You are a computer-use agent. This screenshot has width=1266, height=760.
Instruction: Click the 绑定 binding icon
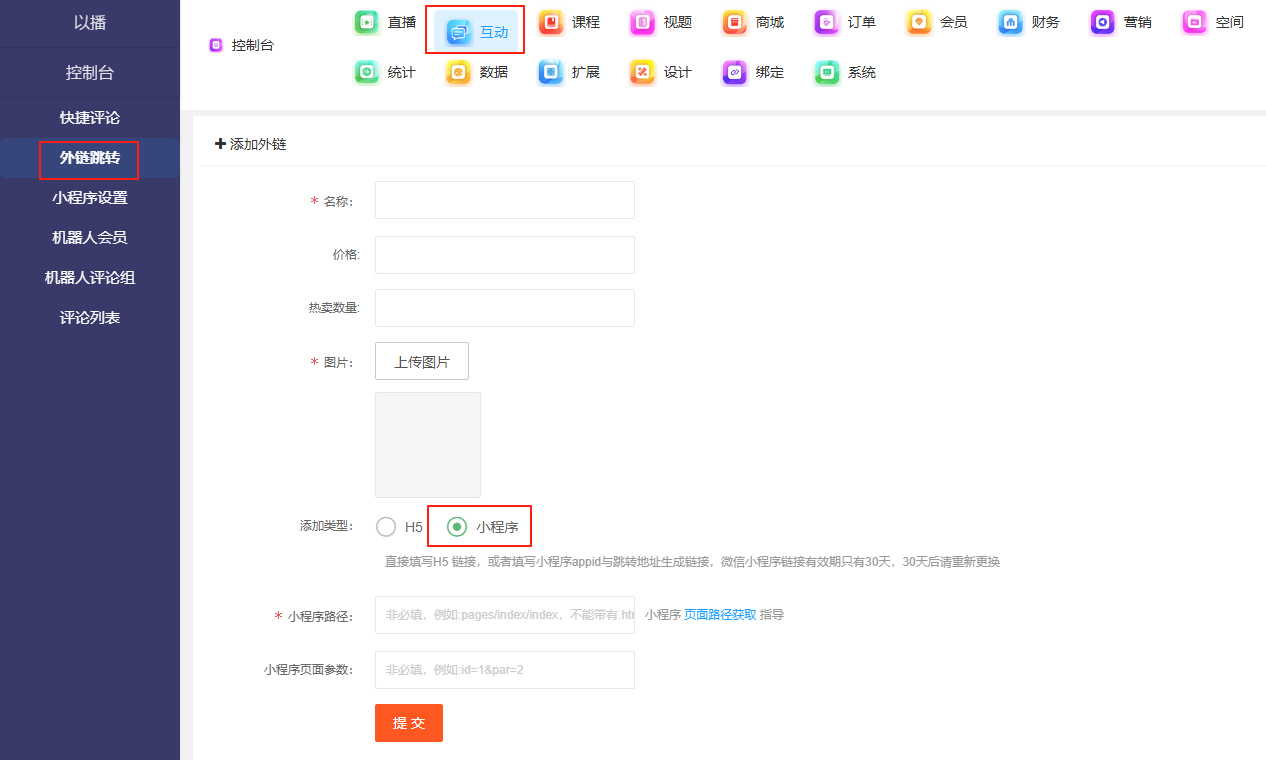[735, 72]
